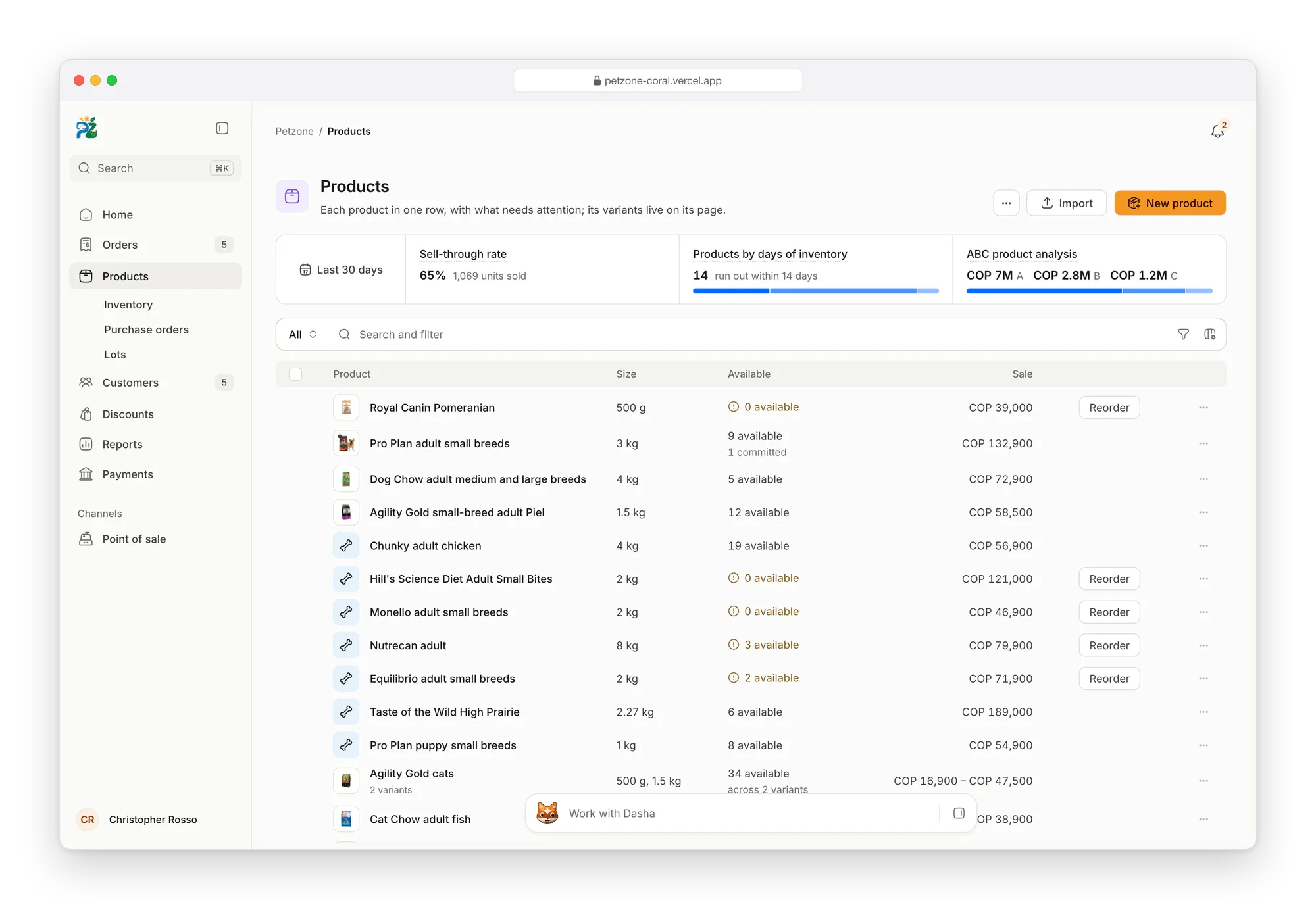Open the Payments section
Screen dimensions: 1316x909
point(155,474)
